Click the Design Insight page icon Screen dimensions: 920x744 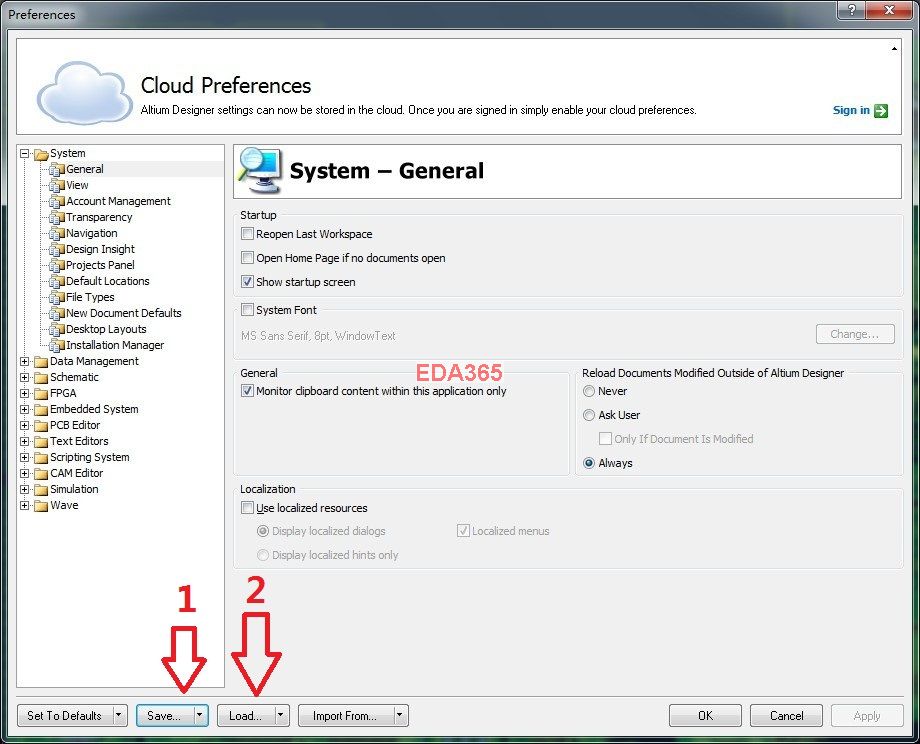pyautogui.click(x=57, y=249)
